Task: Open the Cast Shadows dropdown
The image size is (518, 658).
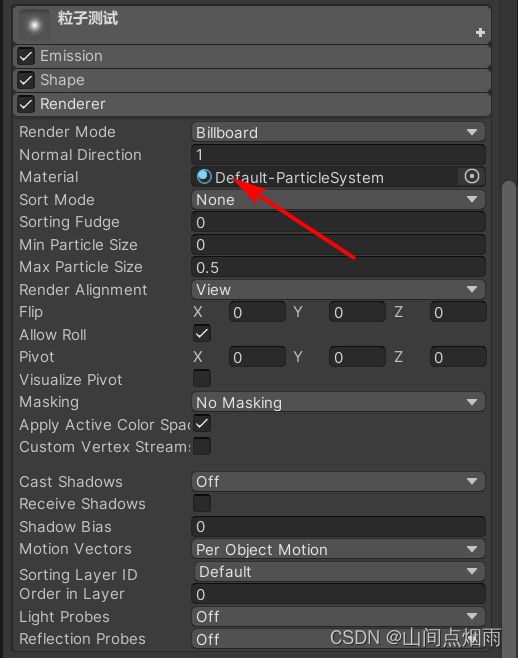Action: tap(338, 481)
